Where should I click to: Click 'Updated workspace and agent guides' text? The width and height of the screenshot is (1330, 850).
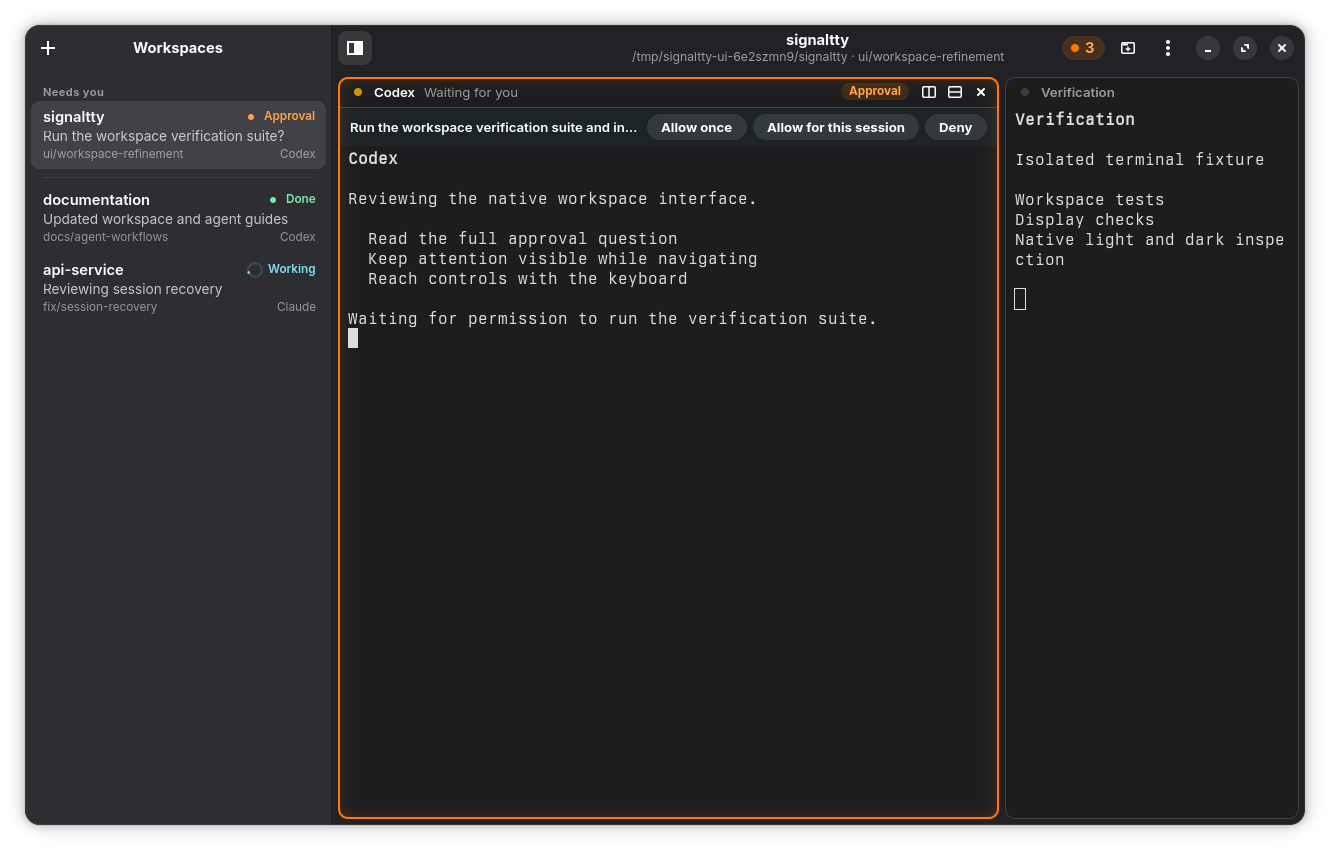coord(165,219)
